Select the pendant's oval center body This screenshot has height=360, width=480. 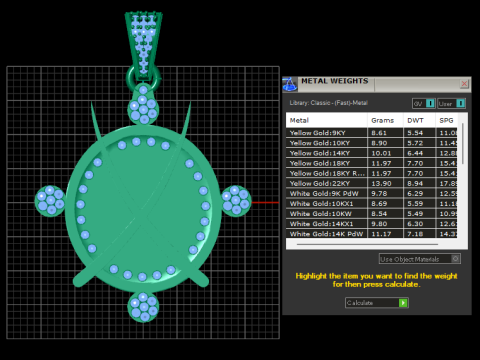coord(143,208)
